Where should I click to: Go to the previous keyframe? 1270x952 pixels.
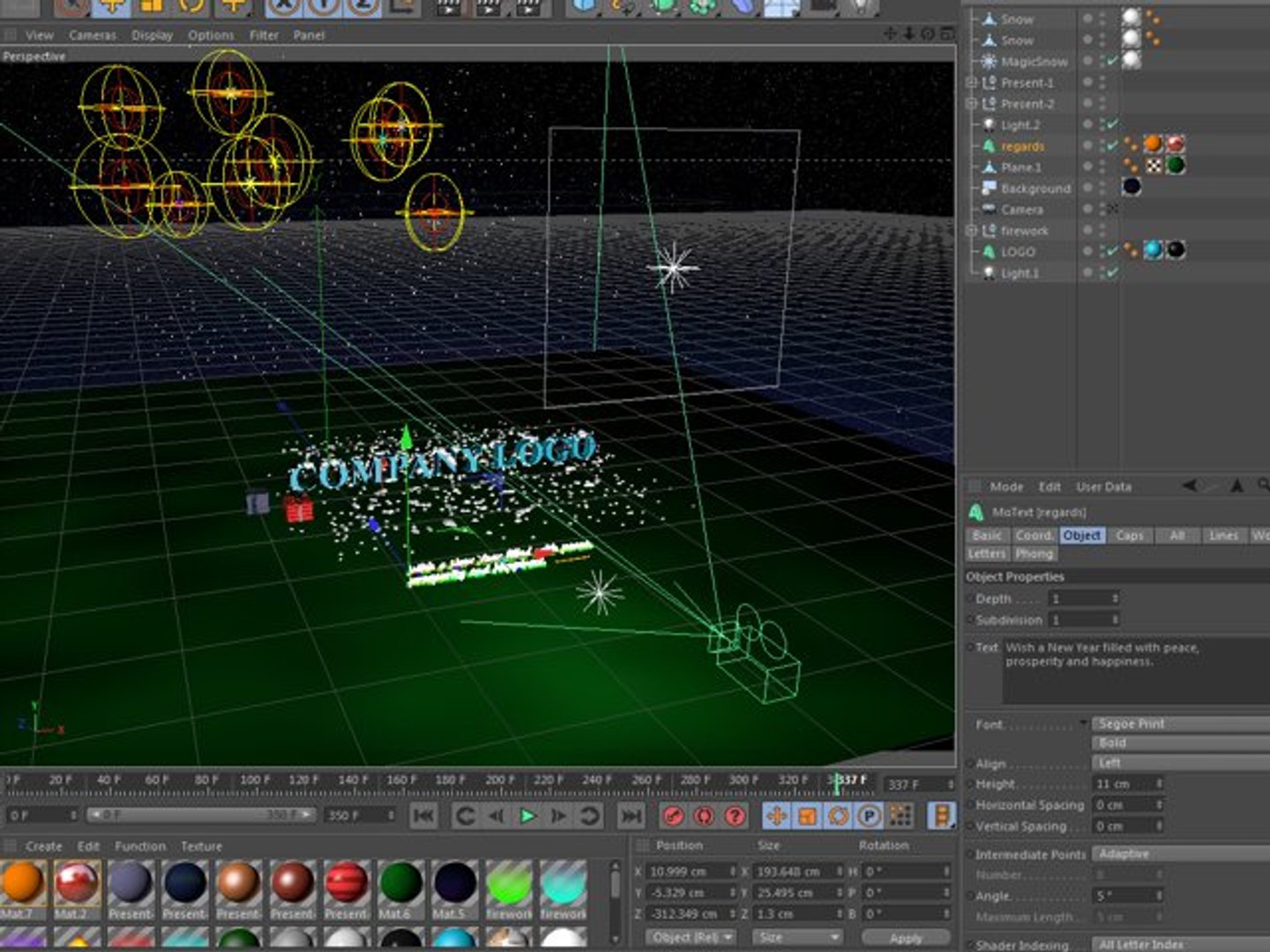point(466,816)
